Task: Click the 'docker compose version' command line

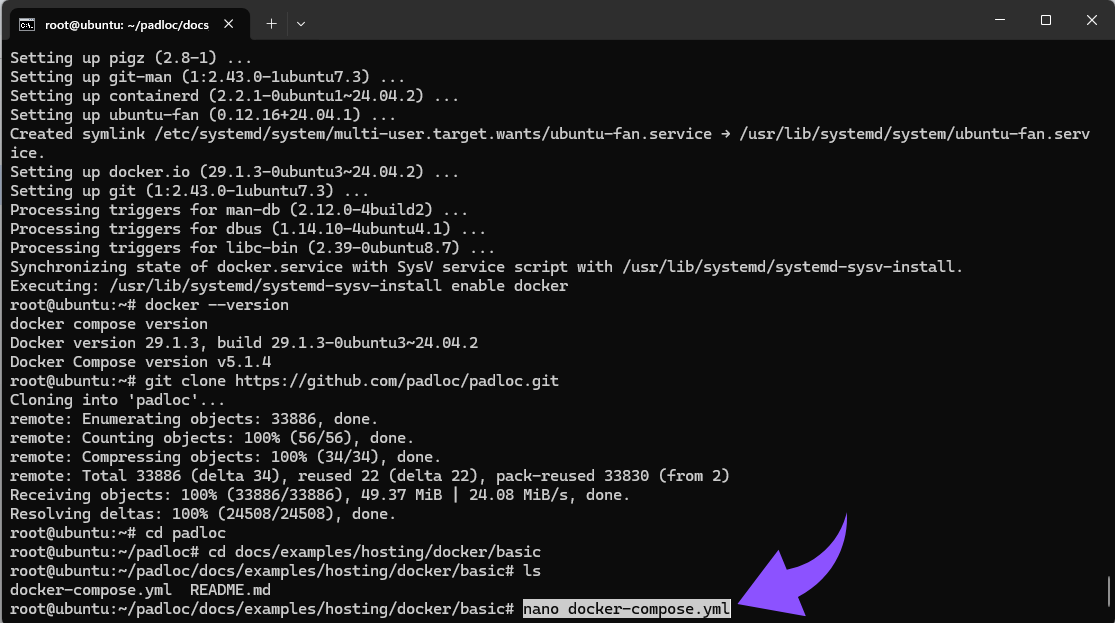Action: [x=109, y=324]
